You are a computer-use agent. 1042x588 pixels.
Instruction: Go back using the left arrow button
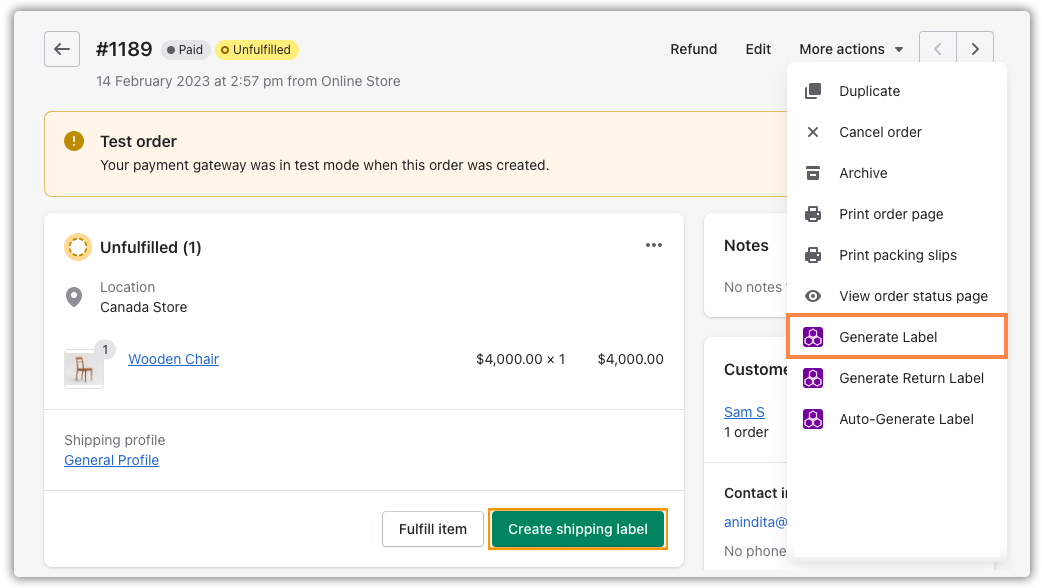click(x=62, y=49)
